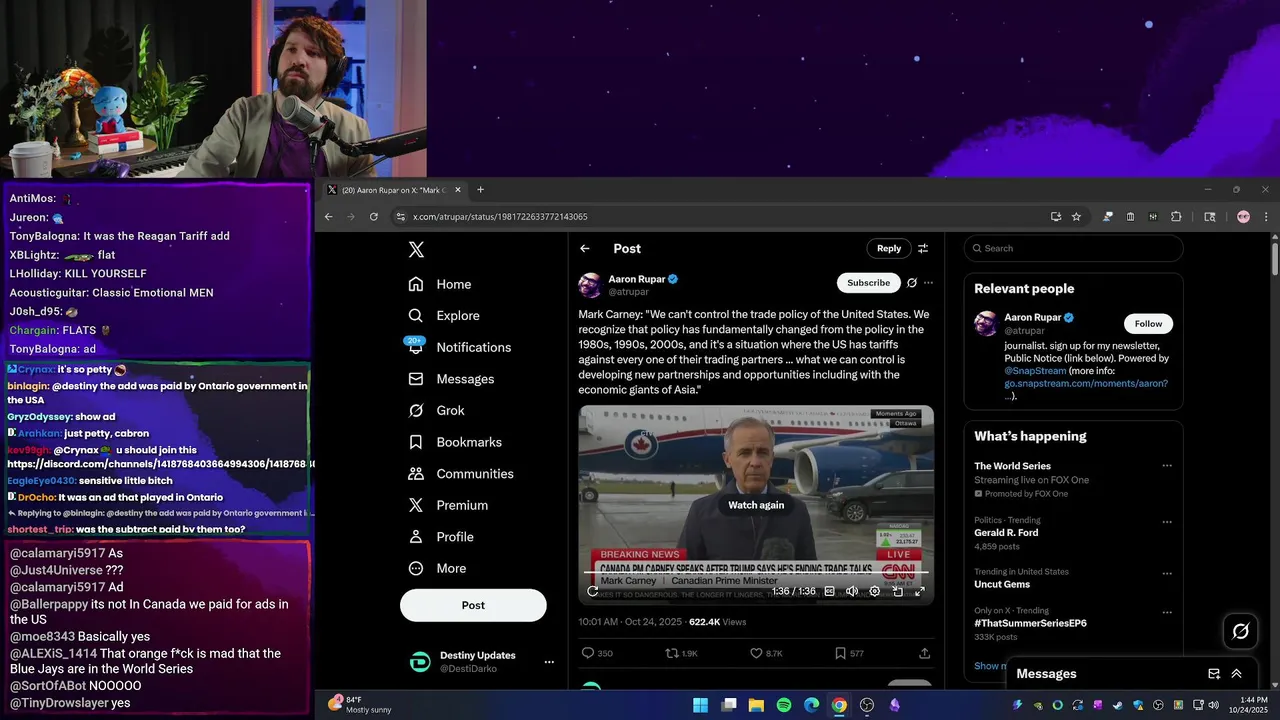1280x720 pixels.
Task: Open OBS Studio from taskbar
Action: (867, 705)
